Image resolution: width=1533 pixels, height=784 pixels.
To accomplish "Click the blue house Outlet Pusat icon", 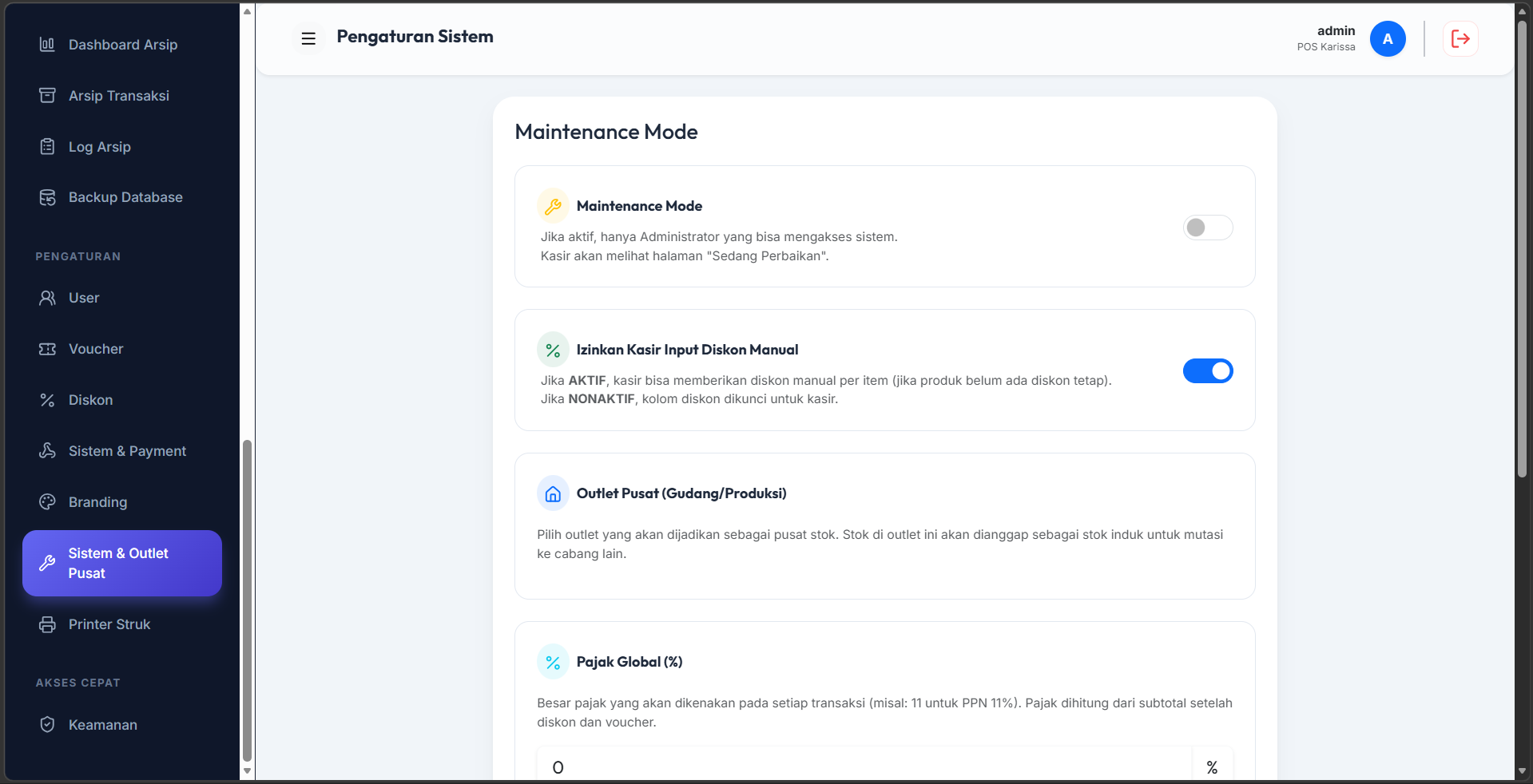I will [553, 494].
